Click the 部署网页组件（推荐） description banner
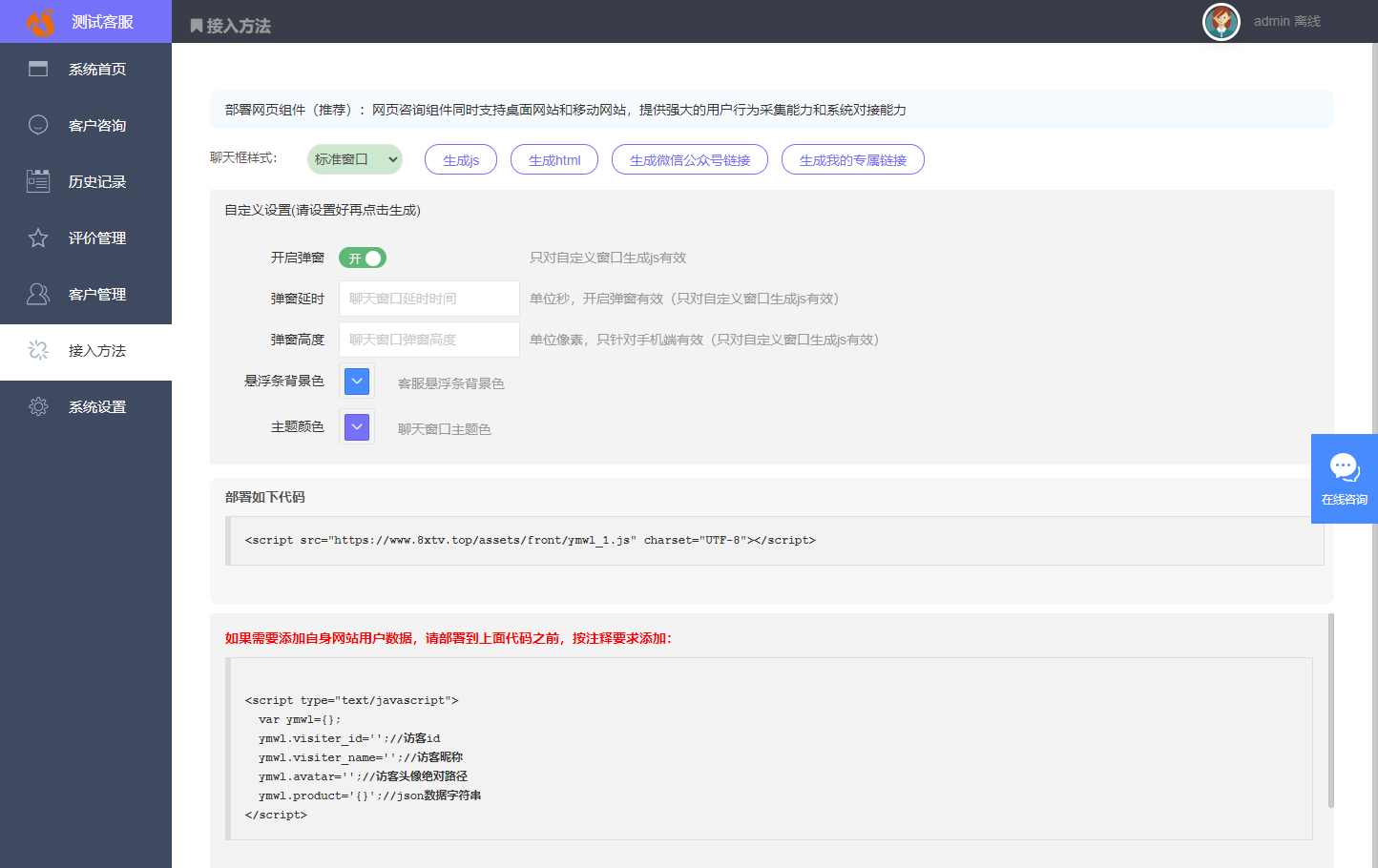This screenshot has width=1378, height=868. click(771, 110)
